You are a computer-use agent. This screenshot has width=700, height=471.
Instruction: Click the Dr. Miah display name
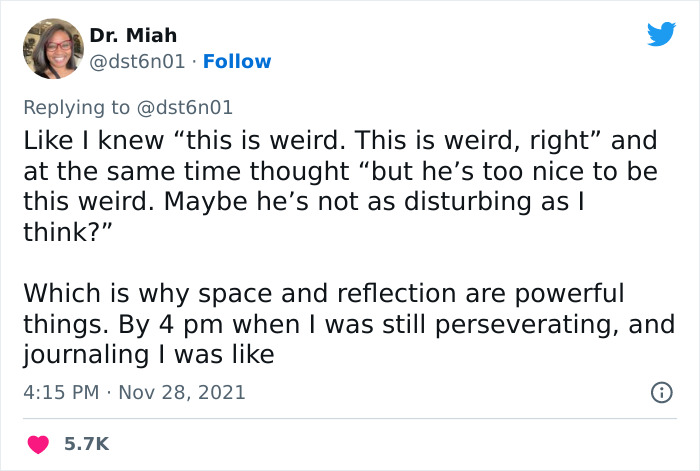[133, 36]
